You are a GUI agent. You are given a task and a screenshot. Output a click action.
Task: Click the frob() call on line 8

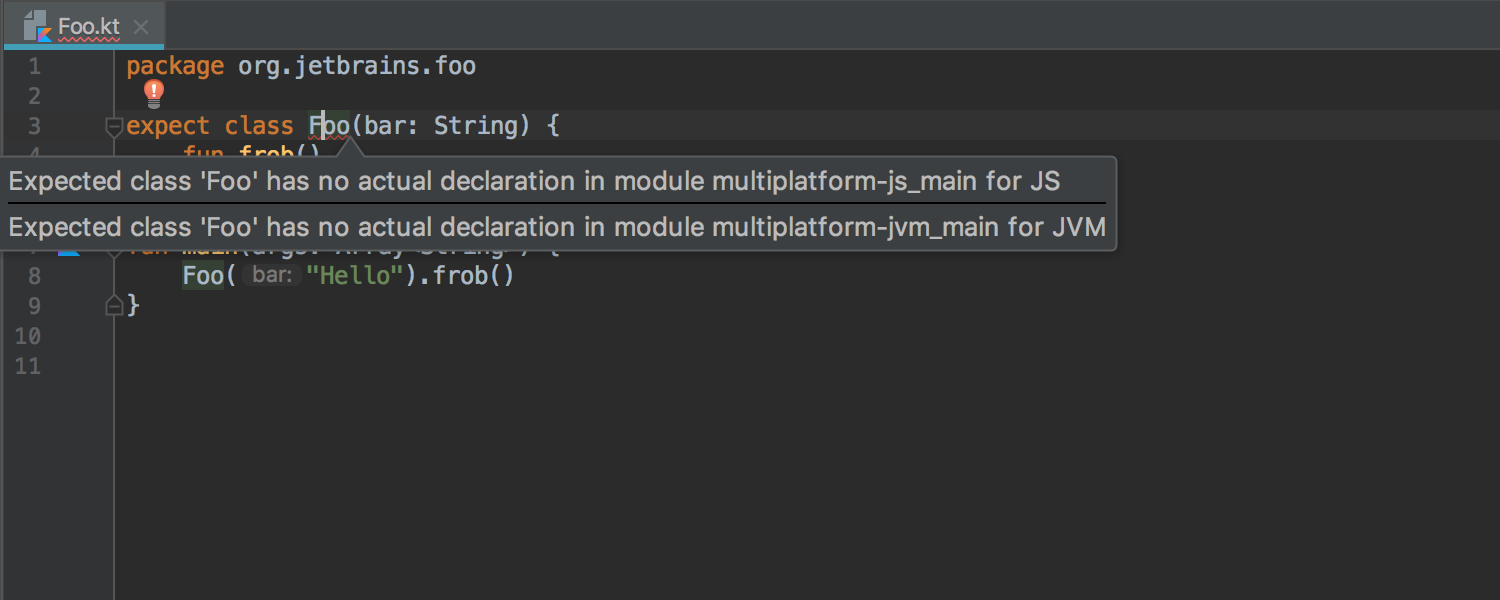[474, 275]
